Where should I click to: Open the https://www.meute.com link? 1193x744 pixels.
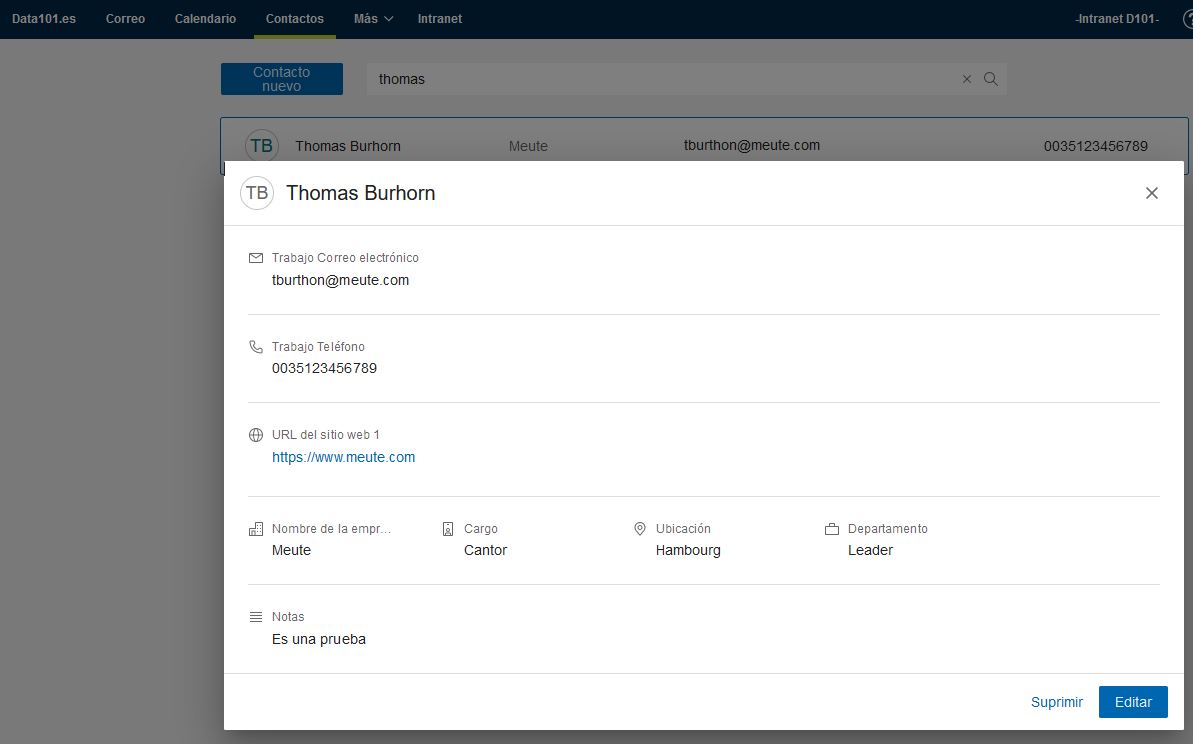[x=343, y=457]
